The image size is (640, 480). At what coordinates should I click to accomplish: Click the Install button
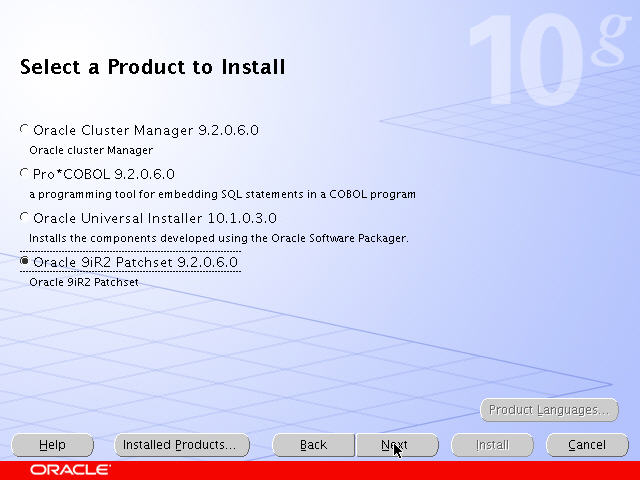tap(492, 445)
